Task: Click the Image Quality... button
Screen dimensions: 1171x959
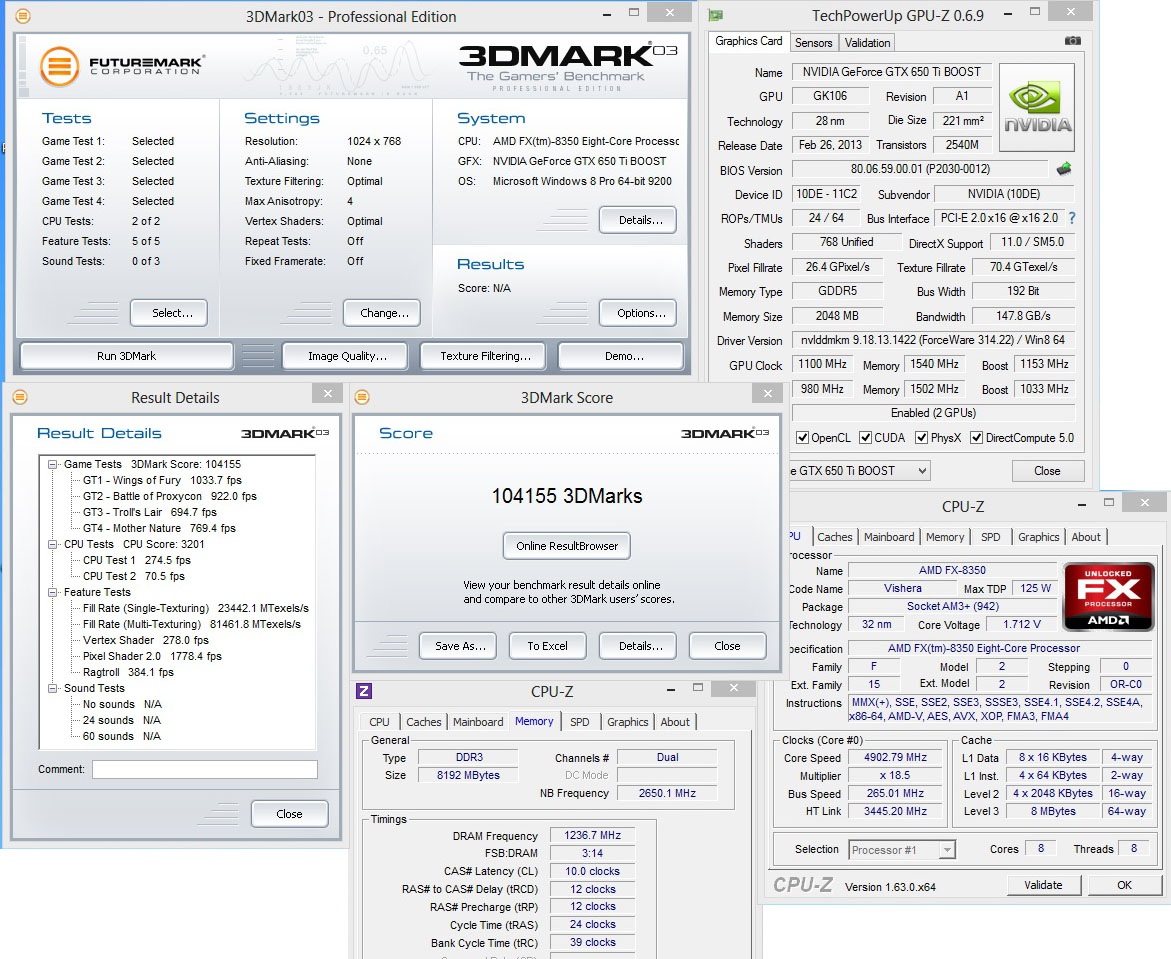Action: coord(346,356)
